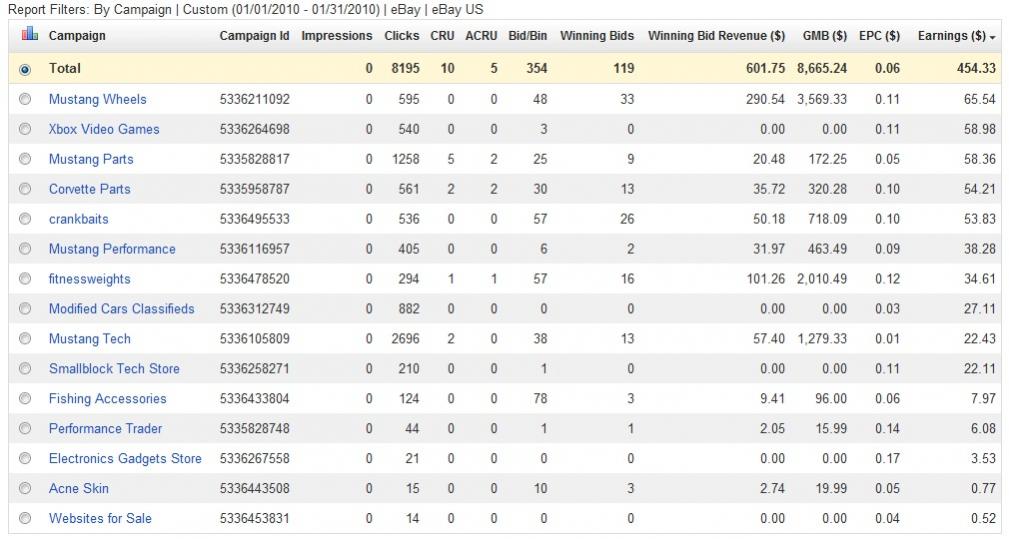The height and width of the screenshot is (539, 1009).
Task: Sort by Winning Bids column header
Action: tap(597, 36)
